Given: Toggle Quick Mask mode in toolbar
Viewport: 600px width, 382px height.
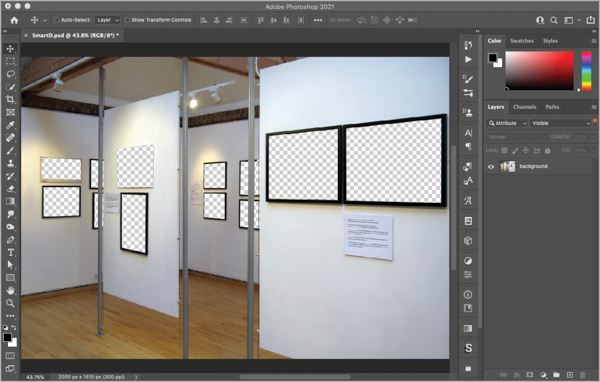Looking at the screenshot, I should (10, 356).
